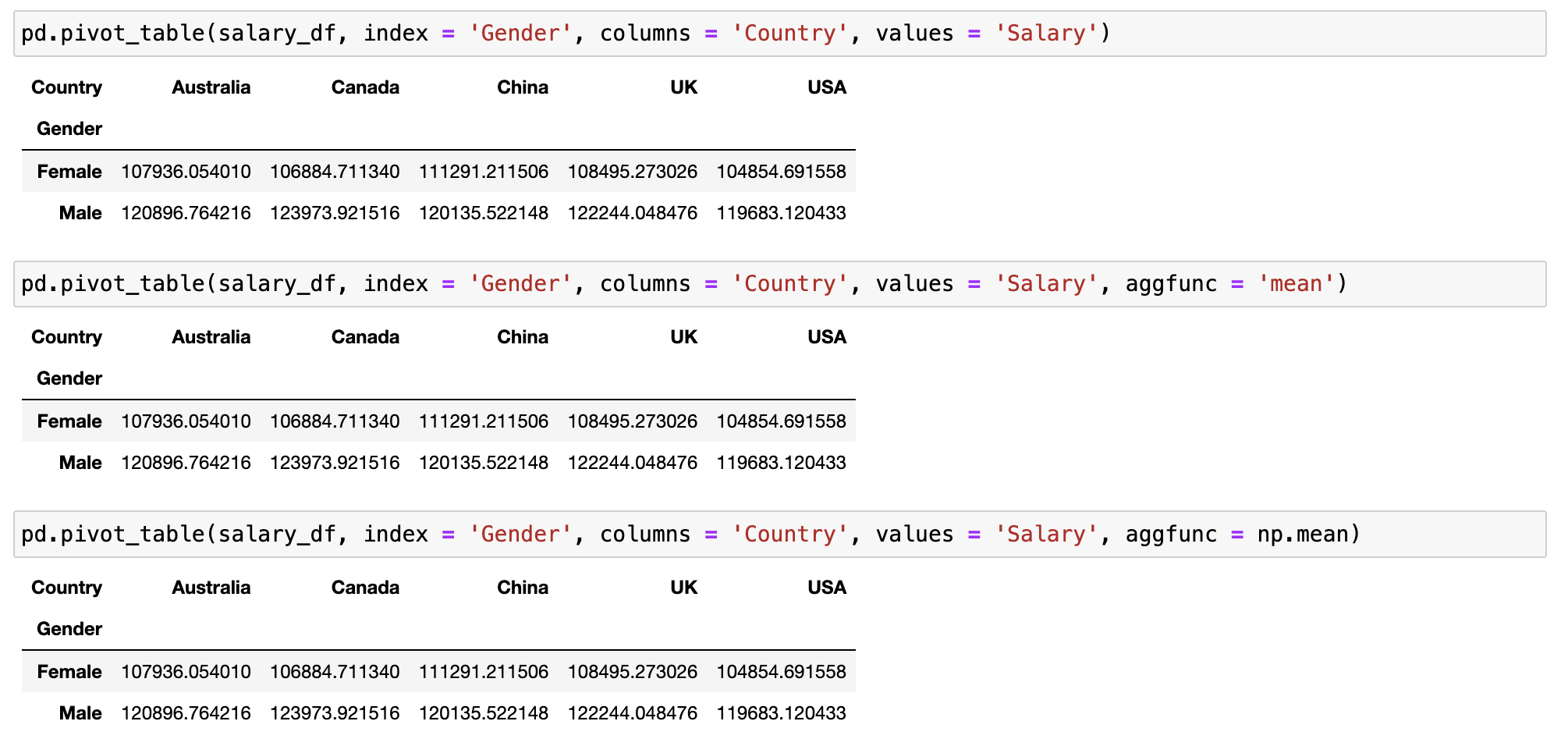Click the Gender index label in the third table
The image size is (1568, 746).
[x=69, y=629]
